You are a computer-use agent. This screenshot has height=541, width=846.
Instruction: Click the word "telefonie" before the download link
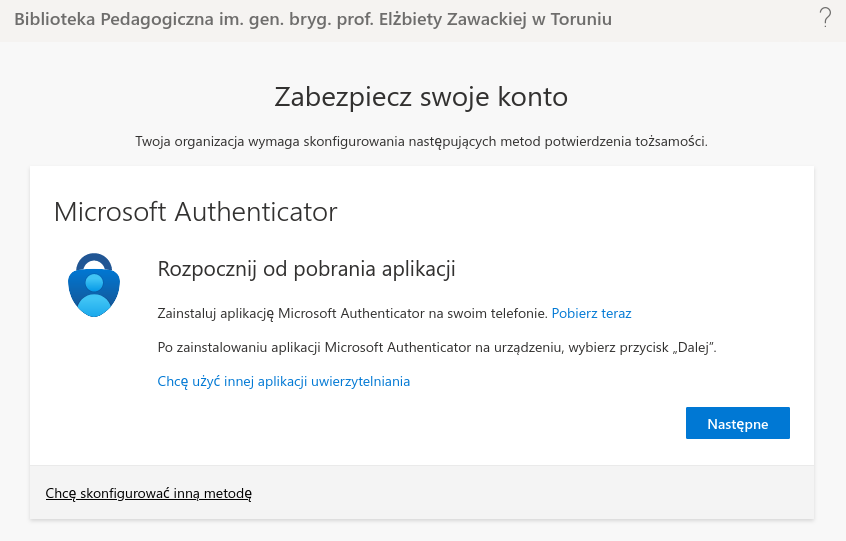point(517,313)
